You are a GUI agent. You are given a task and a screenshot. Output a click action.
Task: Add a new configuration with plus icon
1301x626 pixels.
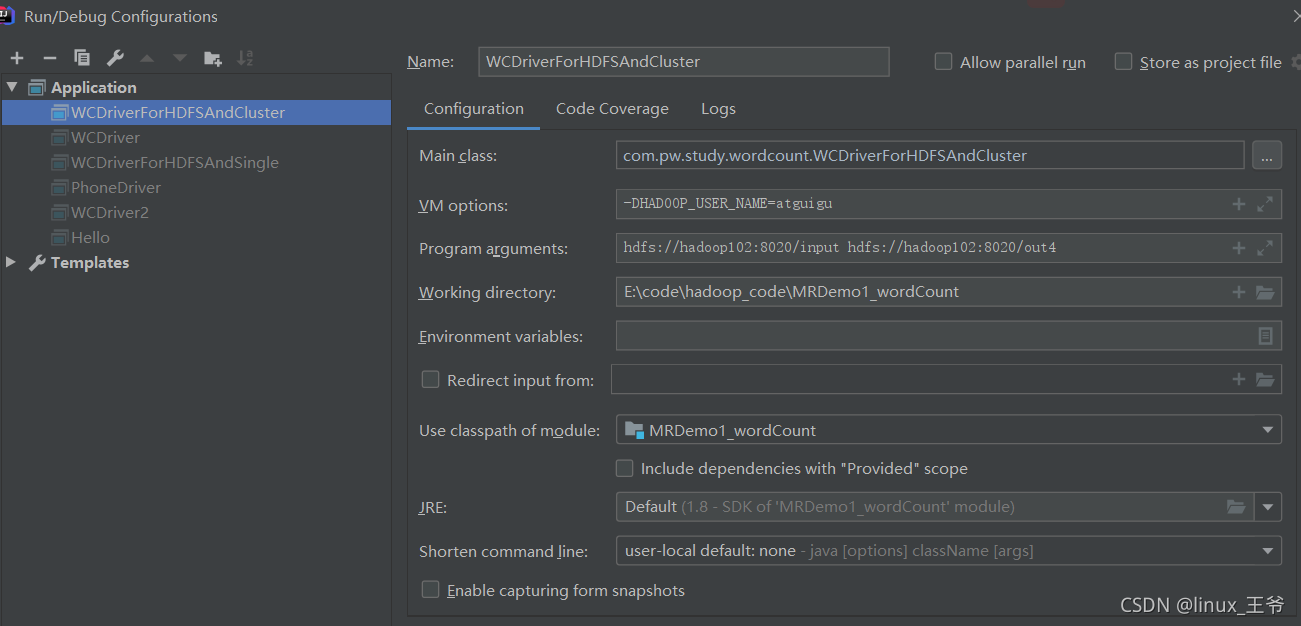17,58
